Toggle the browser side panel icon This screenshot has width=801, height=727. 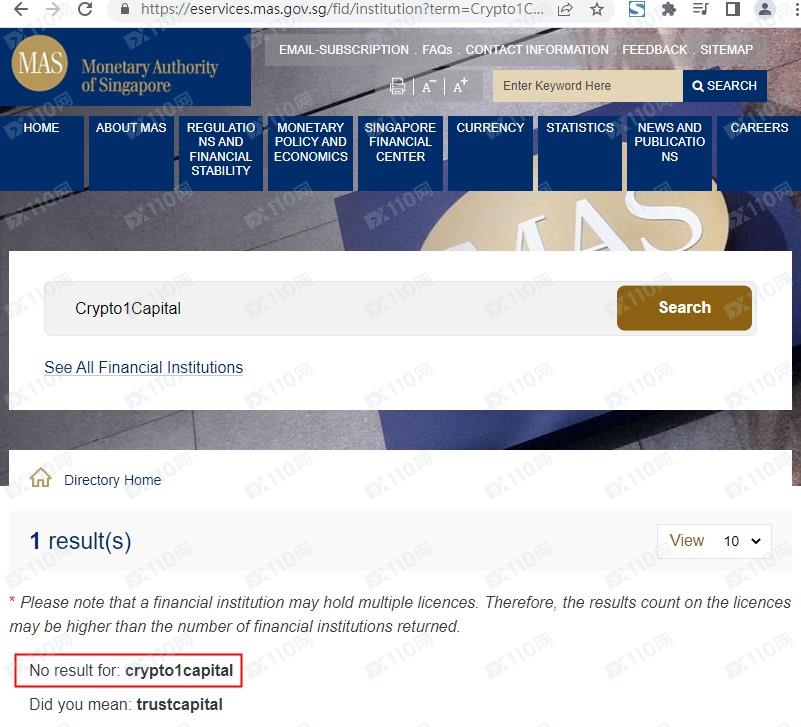pos(732,9)
